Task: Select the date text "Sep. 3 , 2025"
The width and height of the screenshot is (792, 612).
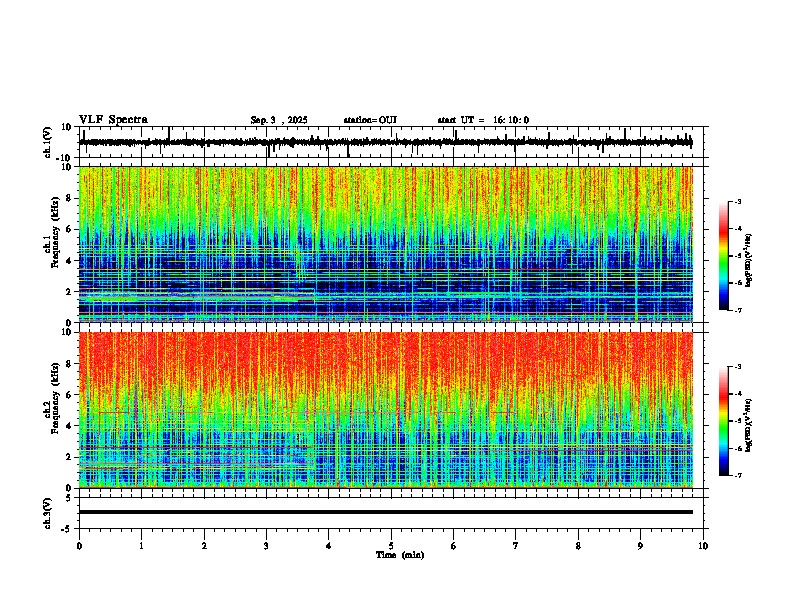Action: click(279, 120)
